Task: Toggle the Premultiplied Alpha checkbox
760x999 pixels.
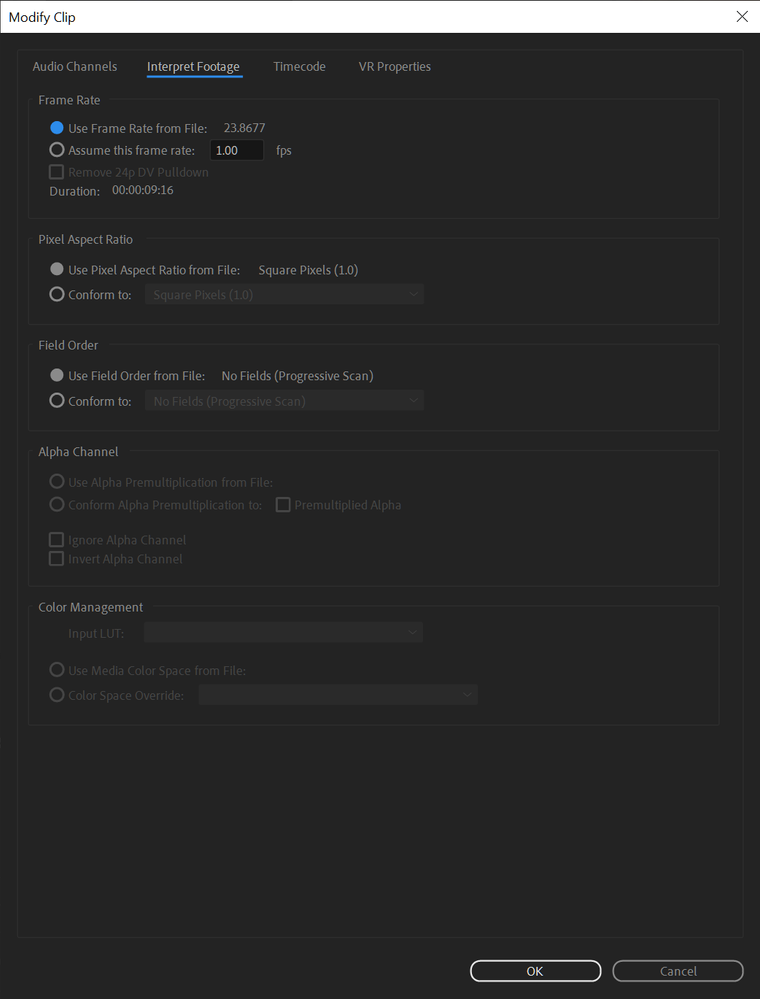Action: [x=283, y=505]
